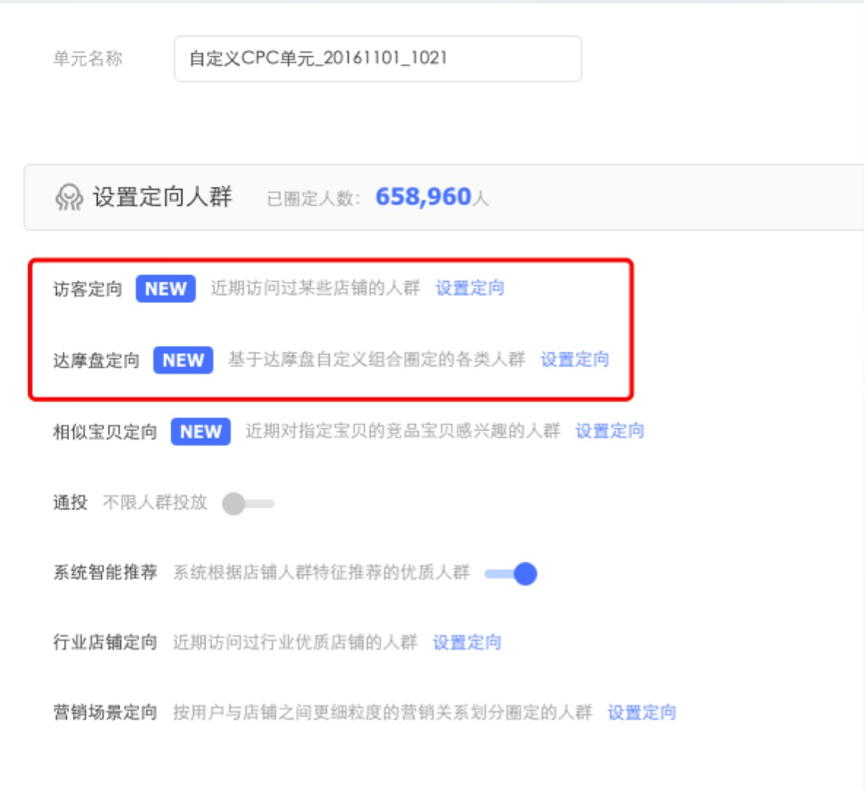Viewport: 865px width, 790px height.
Task: Click the NEW badge next to 达摩盘定向
Action: click(183, 360)
